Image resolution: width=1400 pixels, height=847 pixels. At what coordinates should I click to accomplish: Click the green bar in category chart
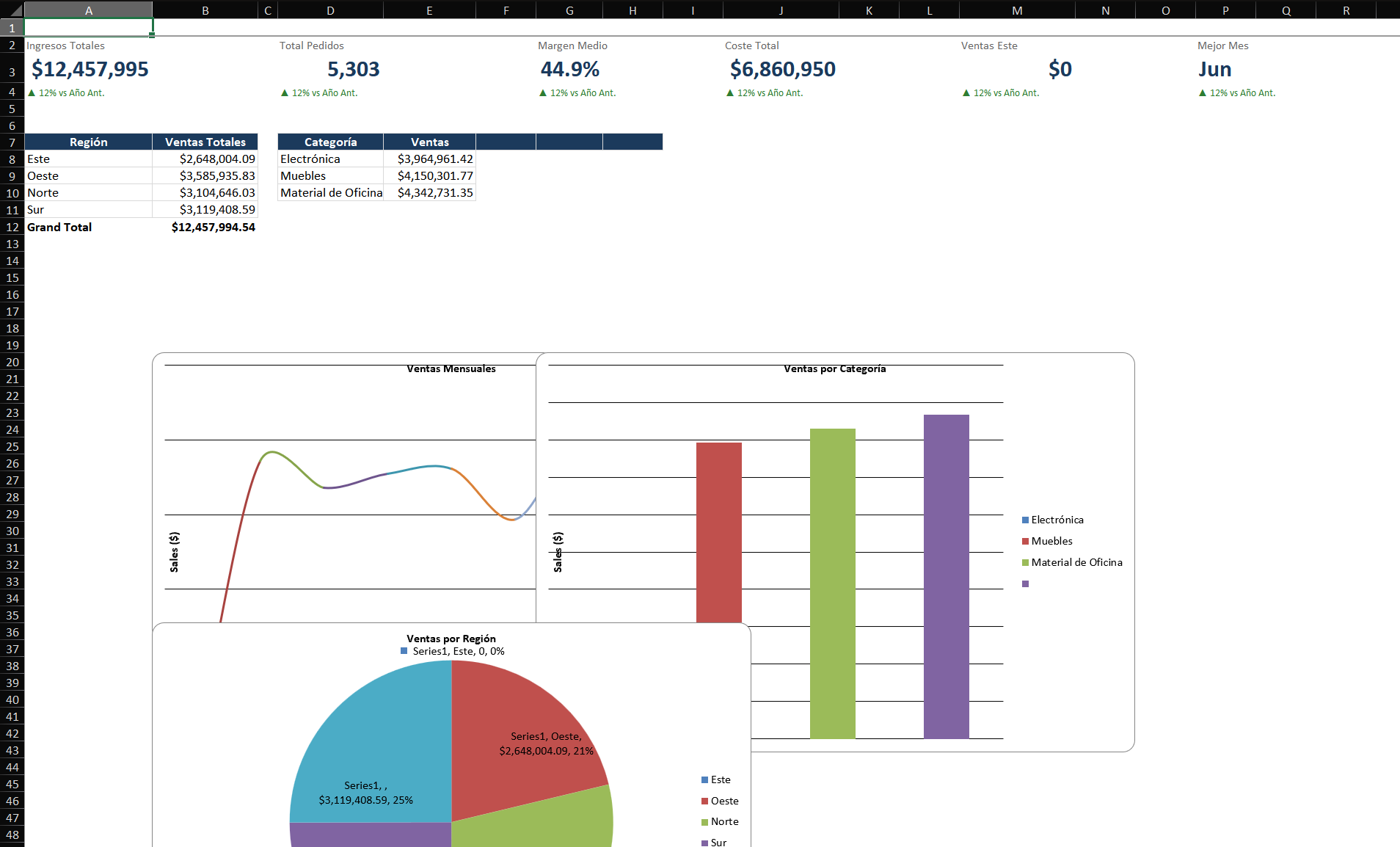pos(833,584)
